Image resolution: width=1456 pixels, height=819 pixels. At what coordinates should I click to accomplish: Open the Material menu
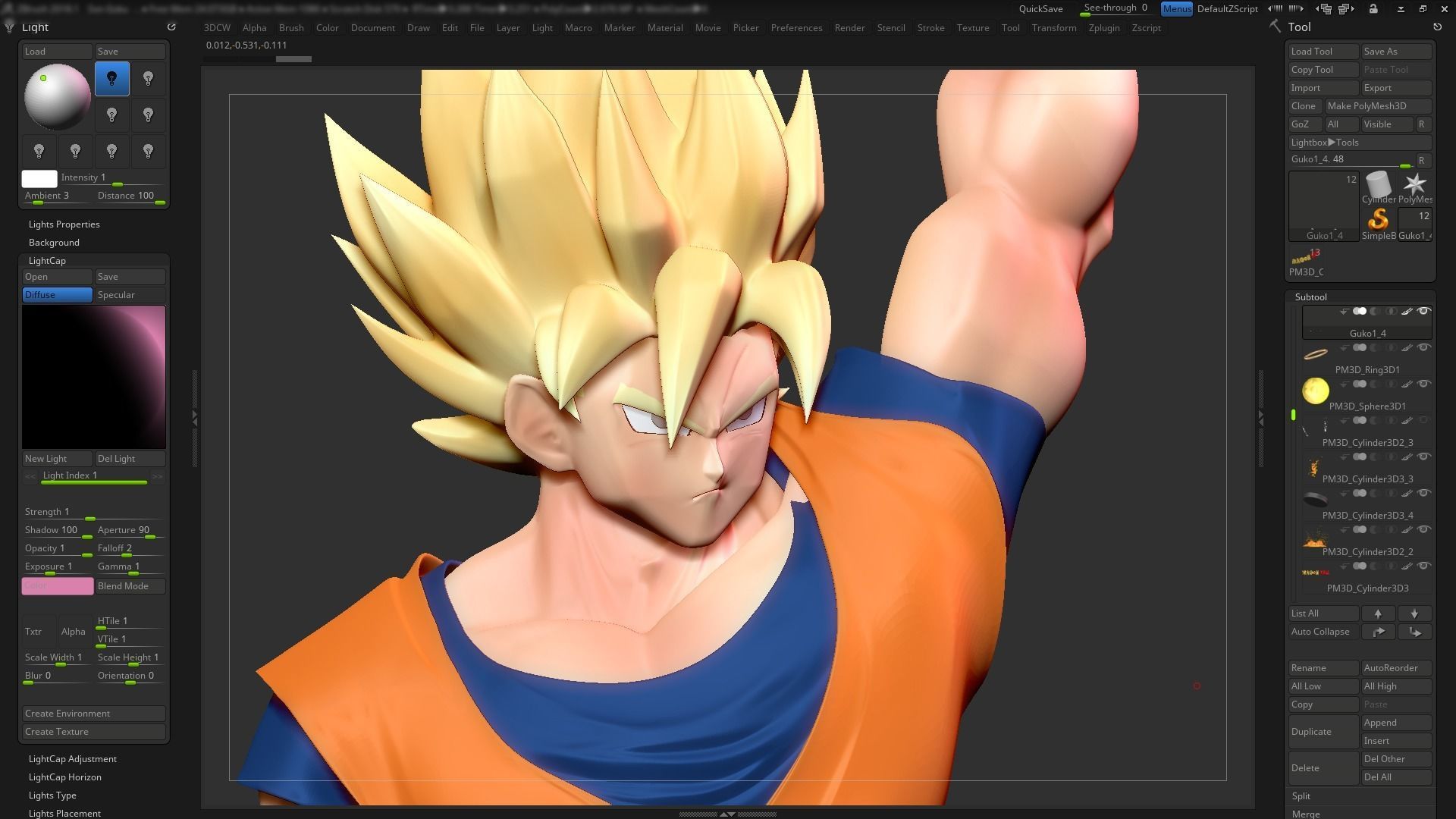pos(665,28)
